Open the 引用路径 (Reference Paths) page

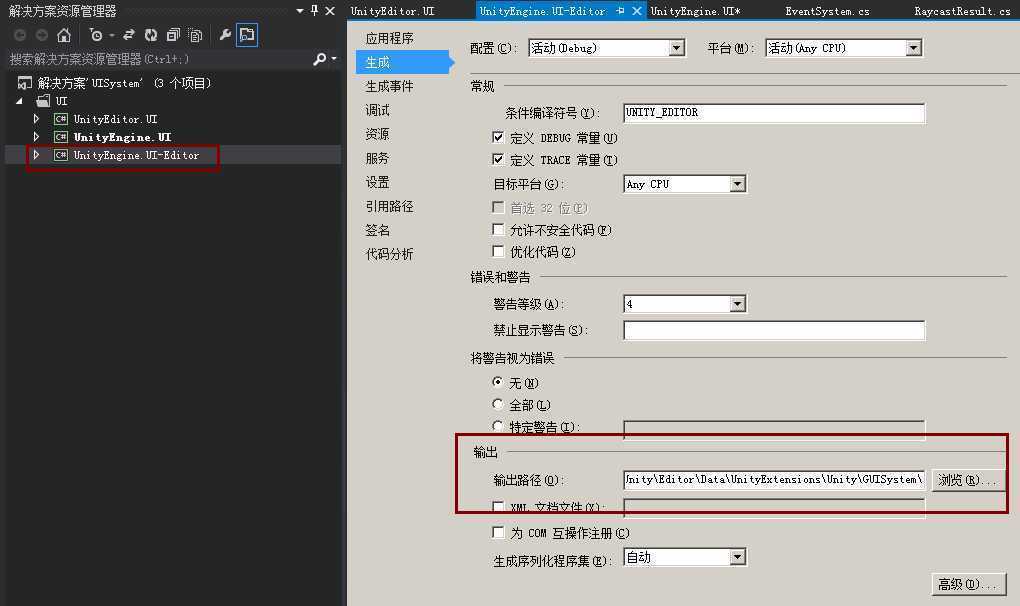[x=390, y=206]
